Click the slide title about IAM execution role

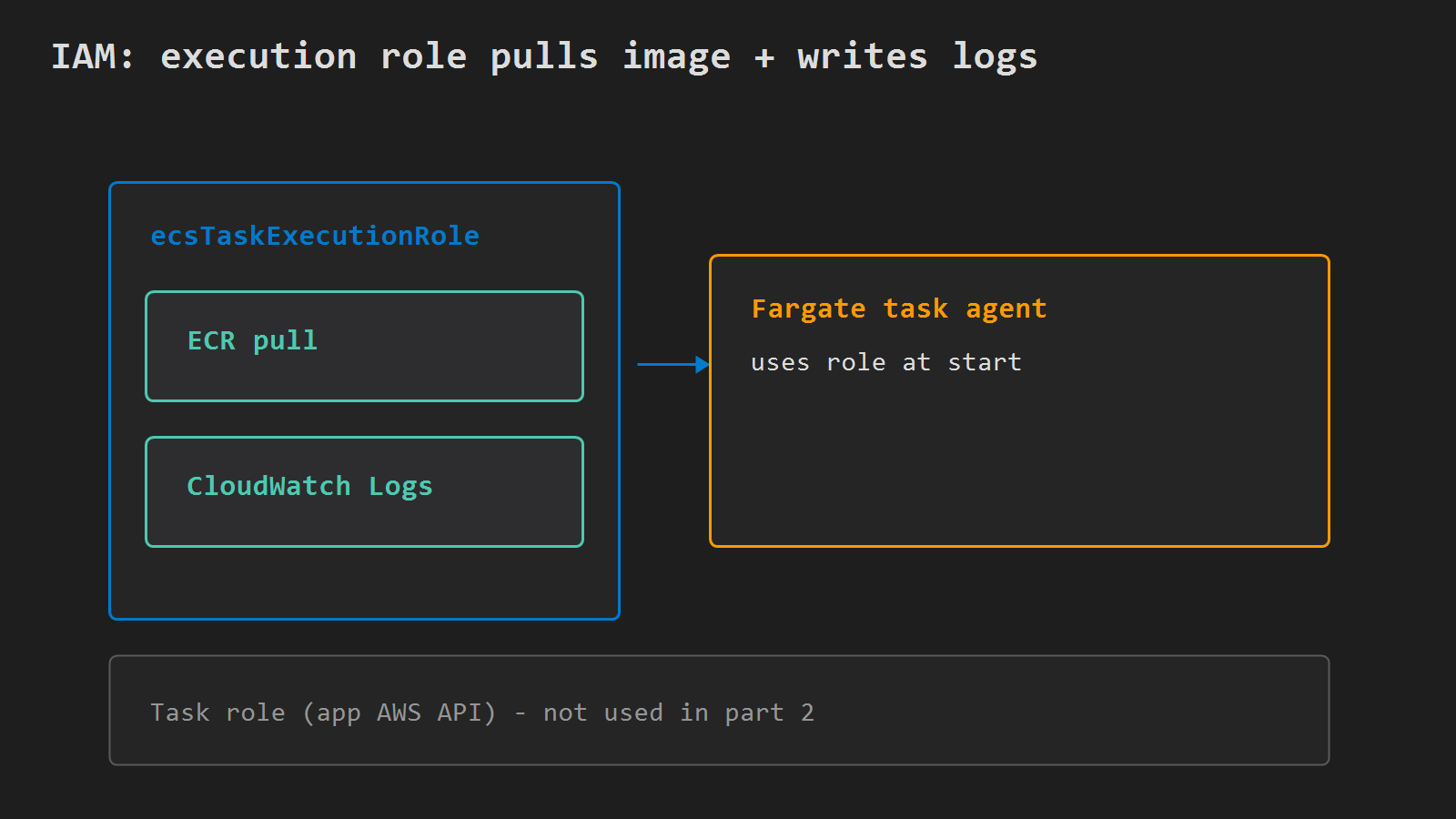pyautogui.click(x=544, y=56)
